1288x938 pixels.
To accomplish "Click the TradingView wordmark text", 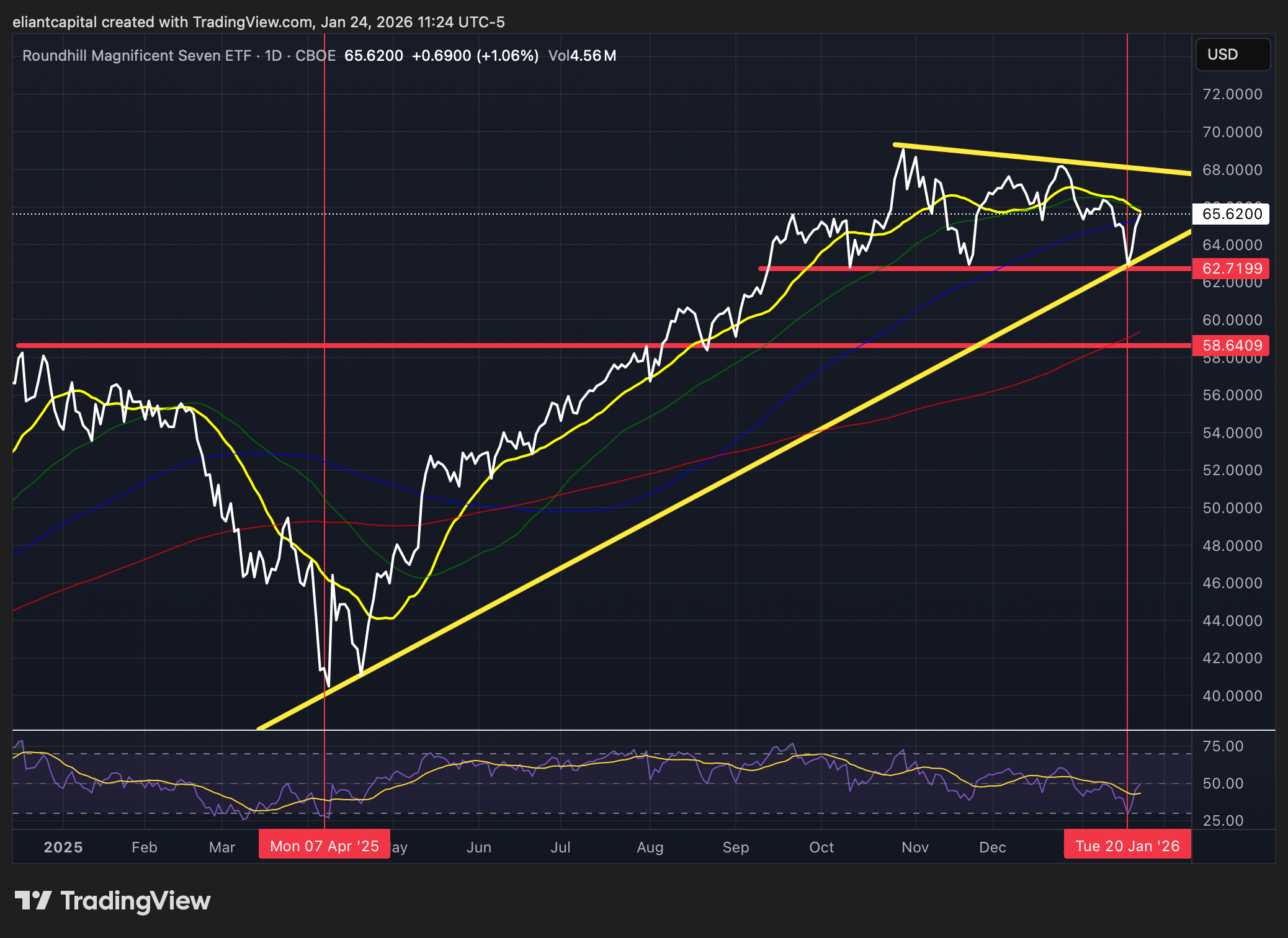I will tap(135, 901).
